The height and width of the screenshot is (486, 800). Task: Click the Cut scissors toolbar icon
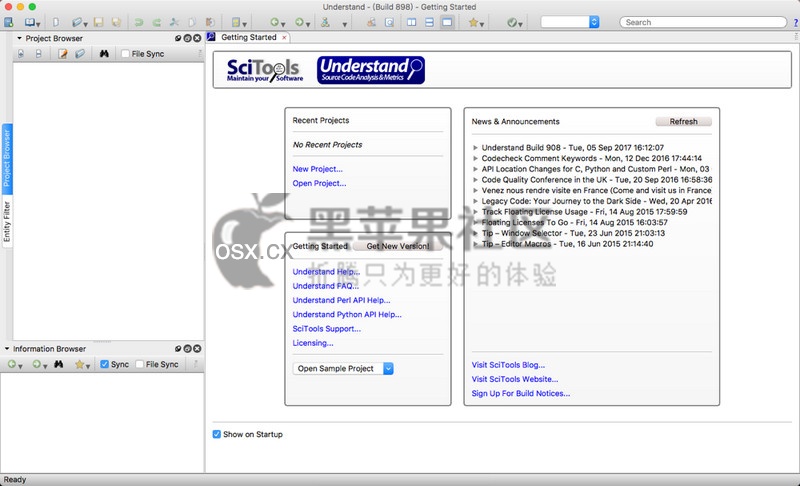(174, 22)
